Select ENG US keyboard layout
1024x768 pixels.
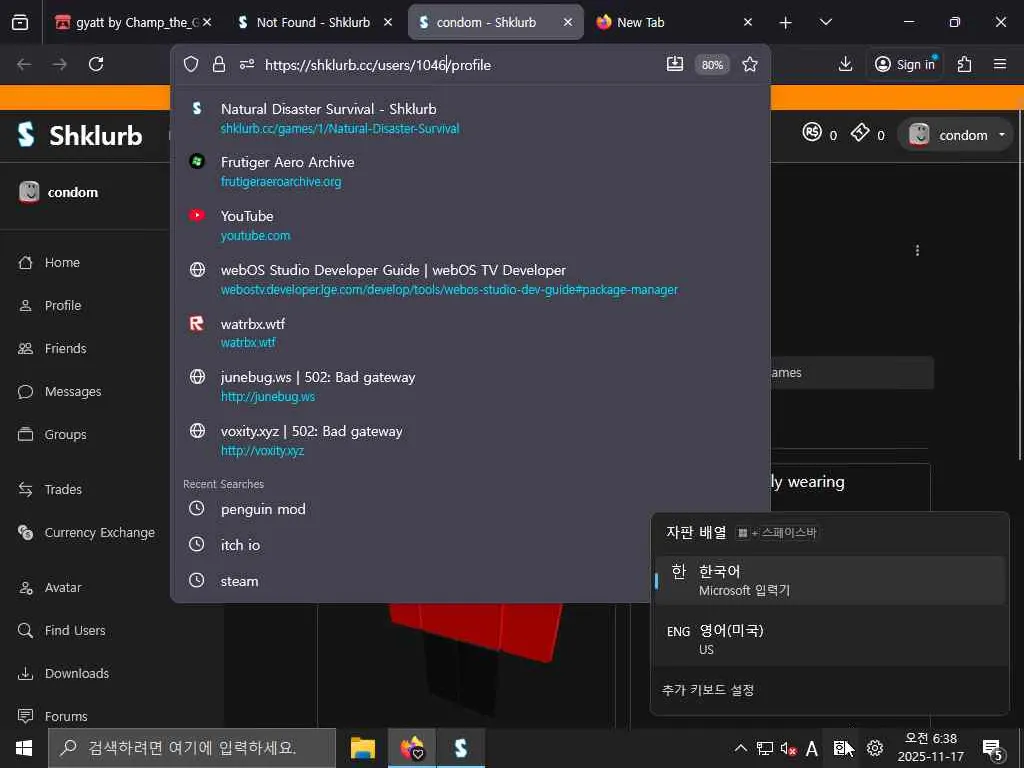point(829,639)
